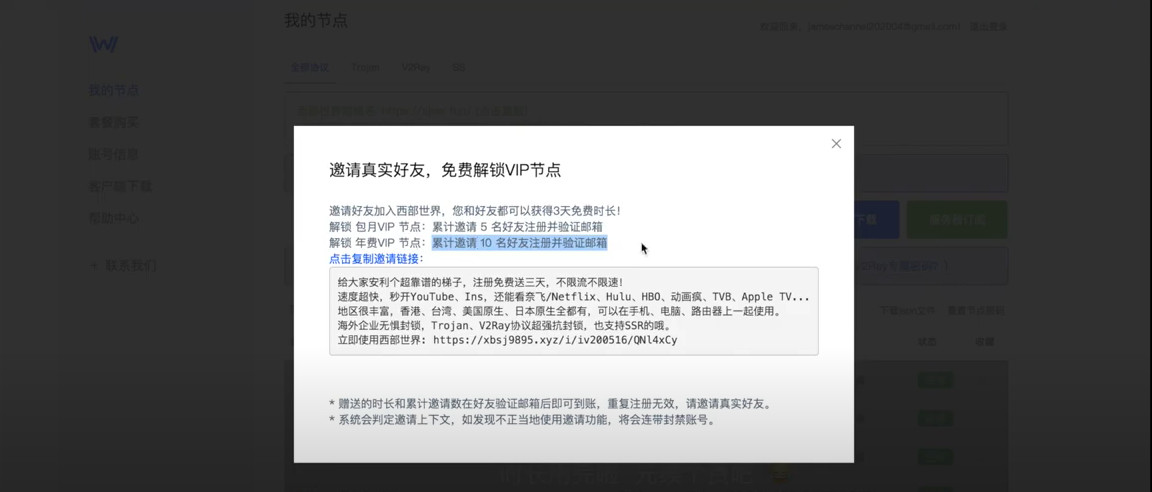Click the W logo in background sidebar
This screenshot has width=1152, height=492.
(x=104, y=44)
